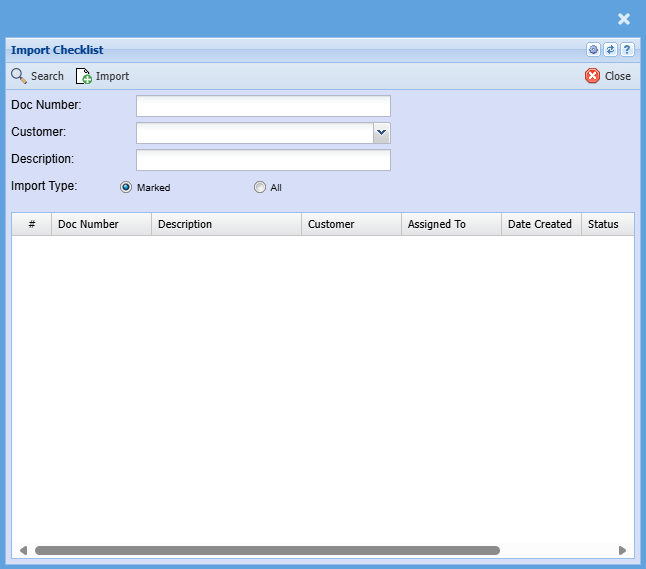Focus the Doc Number text field

[263, 106]
